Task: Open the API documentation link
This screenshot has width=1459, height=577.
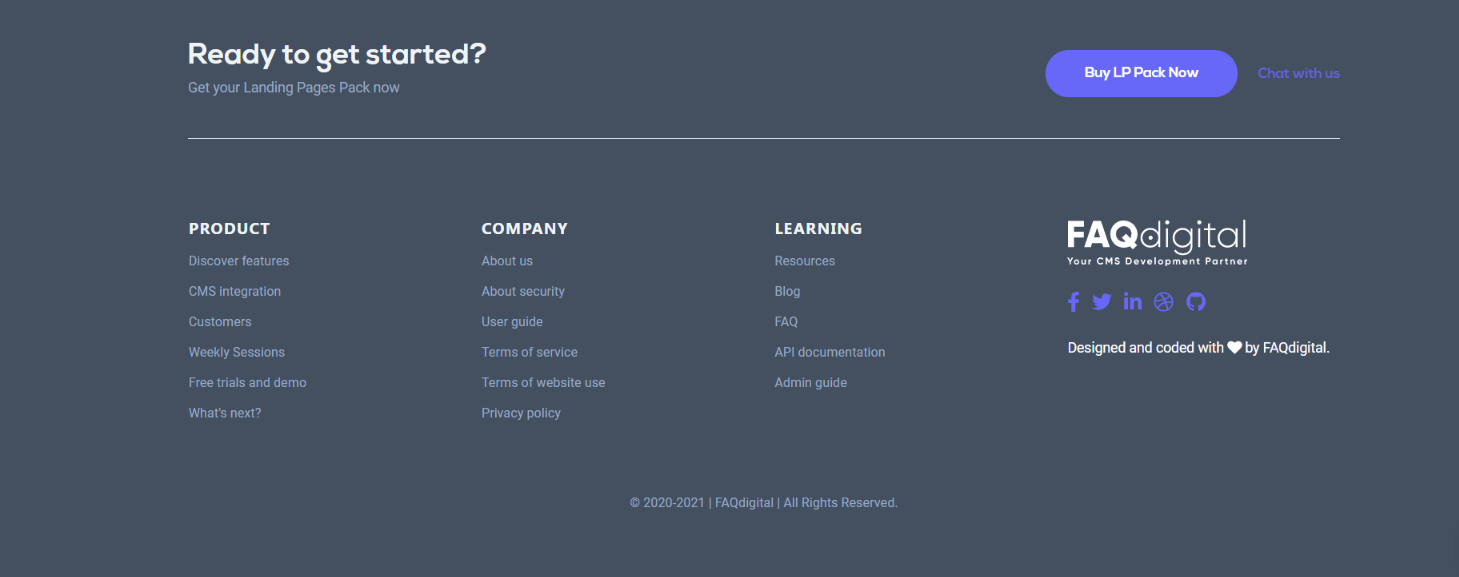Action: click(830, 353)
